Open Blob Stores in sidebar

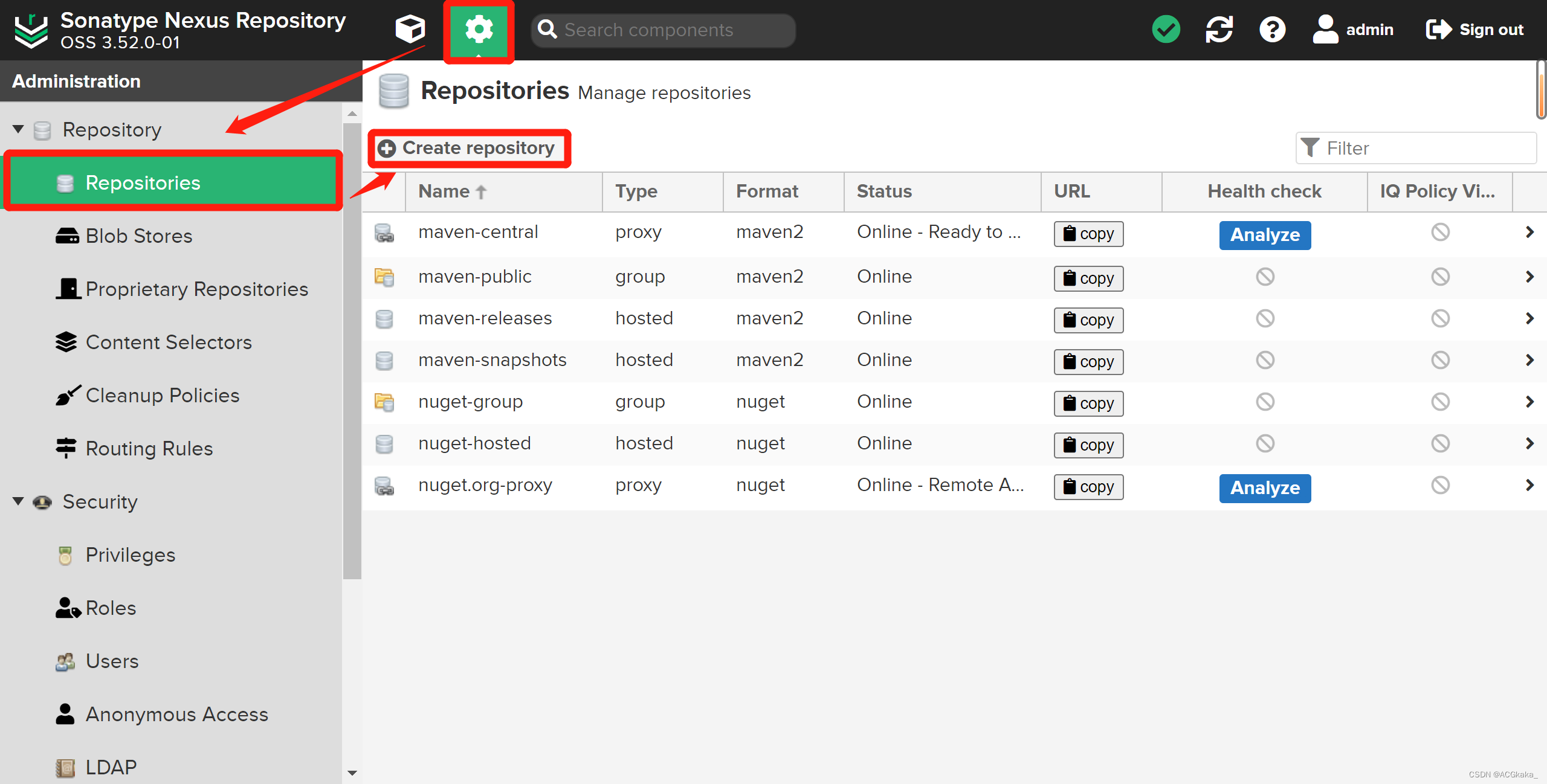pos(139,236)
